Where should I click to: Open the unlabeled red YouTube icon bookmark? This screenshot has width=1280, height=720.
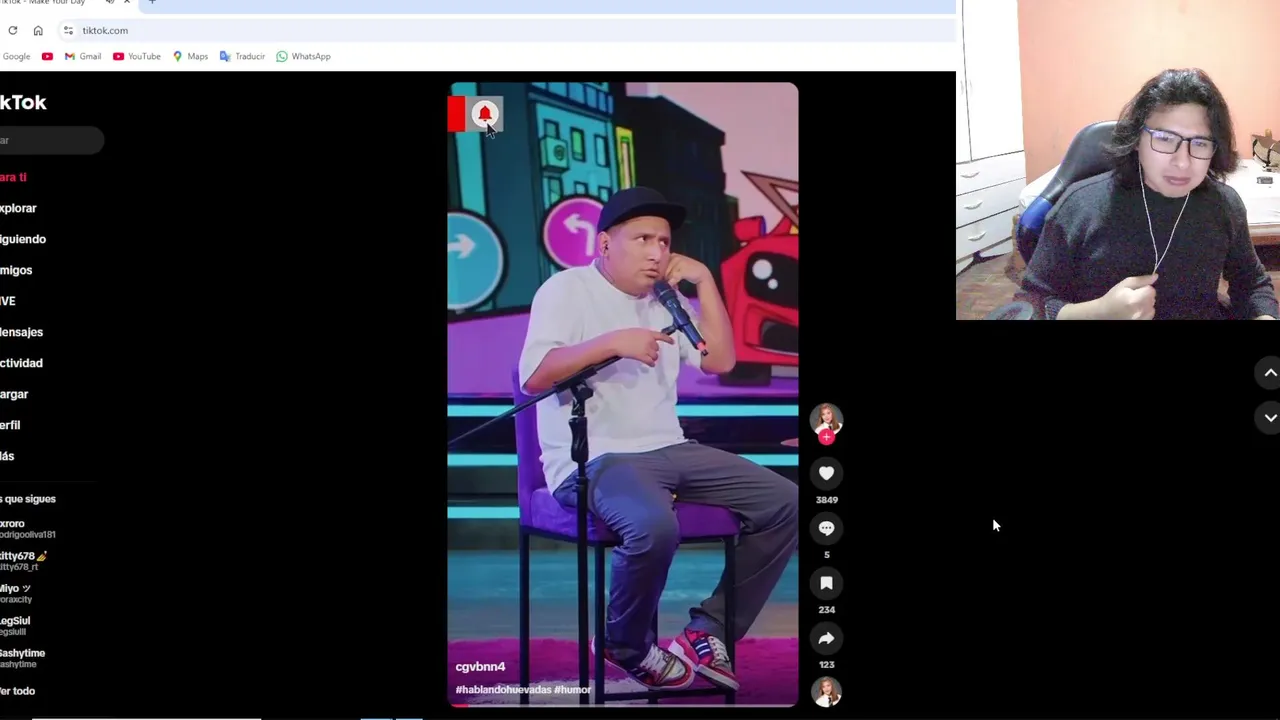[47, 56]
